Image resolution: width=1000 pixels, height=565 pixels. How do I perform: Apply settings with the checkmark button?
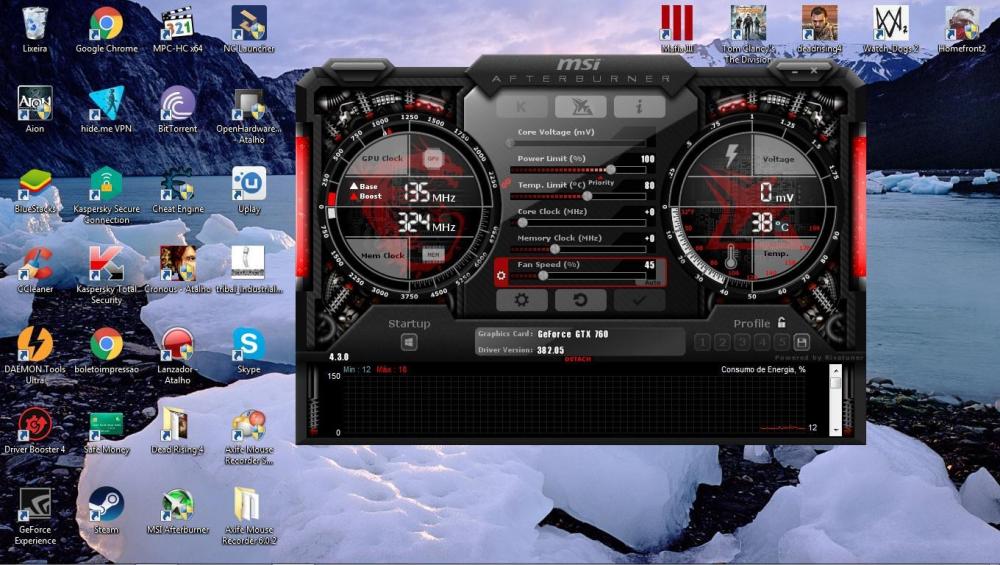point(639,300)
